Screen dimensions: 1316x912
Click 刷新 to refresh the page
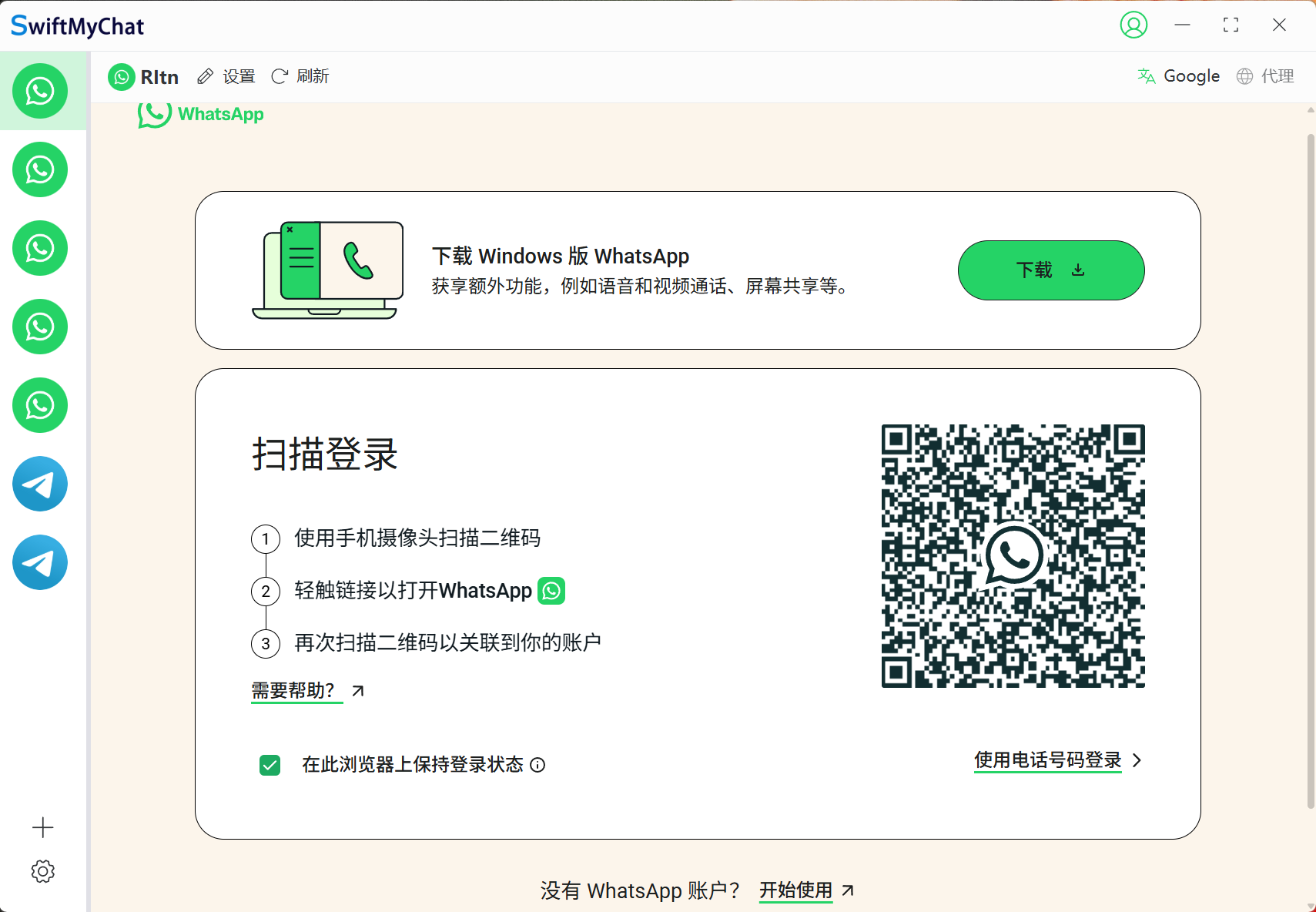[300, 76]
